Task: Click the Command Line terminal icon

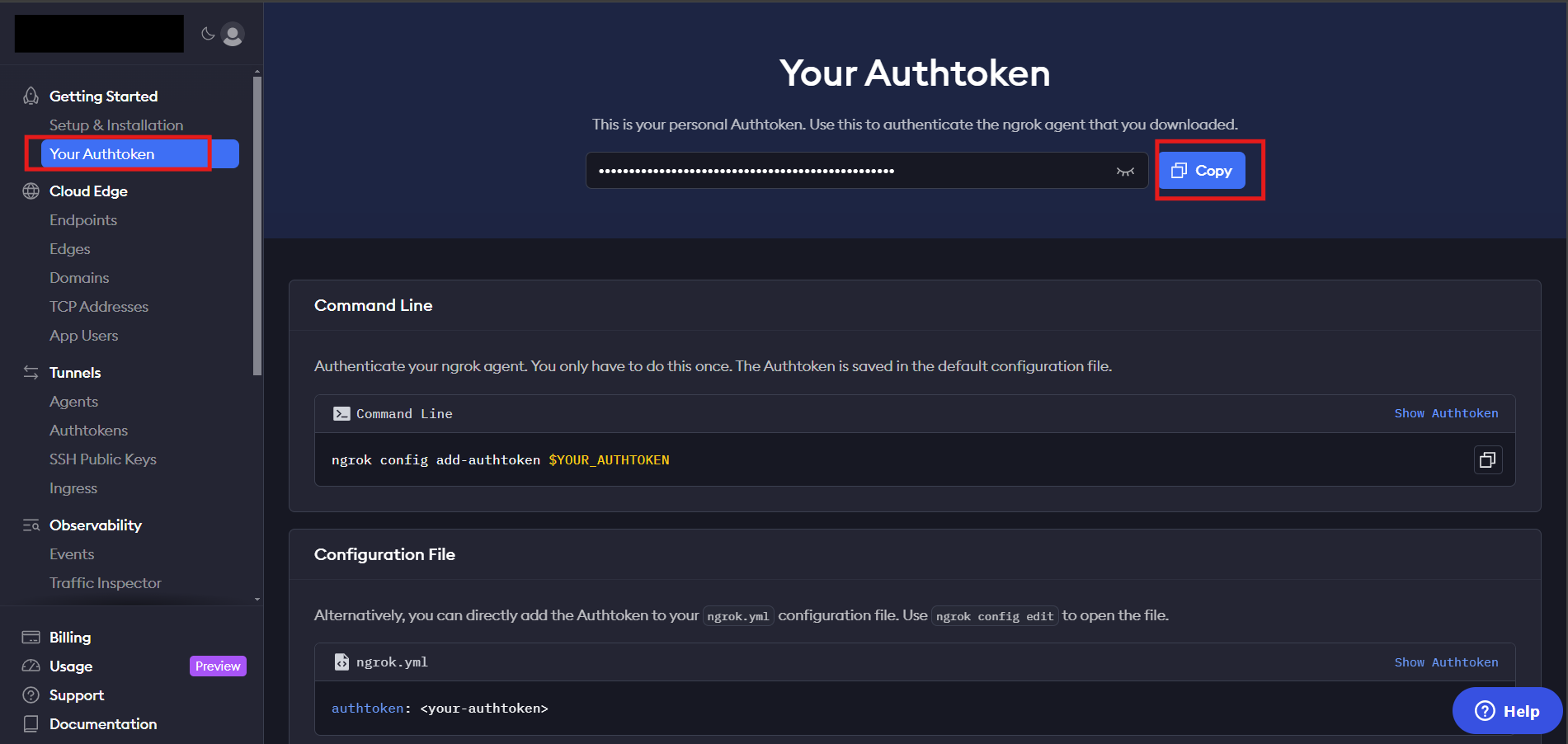Action: pyautogui.click(x=341, y=413)
